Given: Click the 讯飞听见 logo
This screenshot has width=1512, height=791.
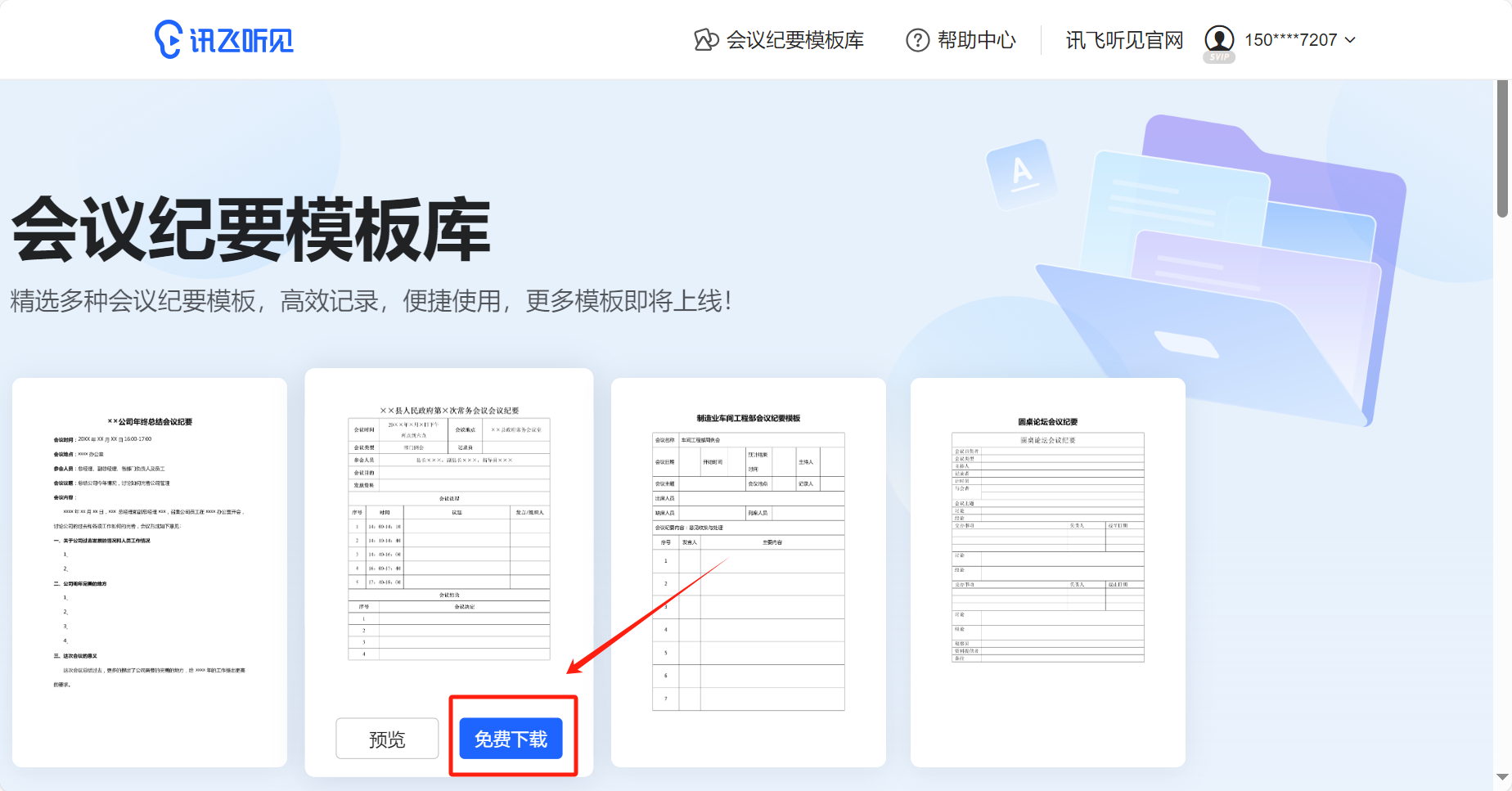Looking at the screenshot, I should click(224, 39).
